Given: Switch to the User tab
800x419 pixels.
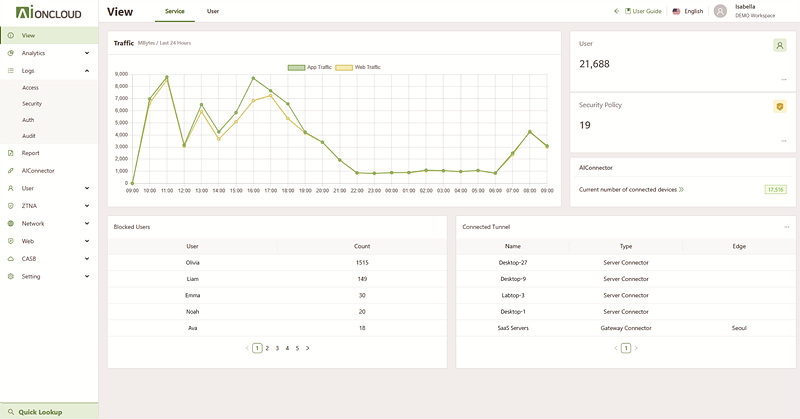Looking at the screenshot, I should [213, 11].
